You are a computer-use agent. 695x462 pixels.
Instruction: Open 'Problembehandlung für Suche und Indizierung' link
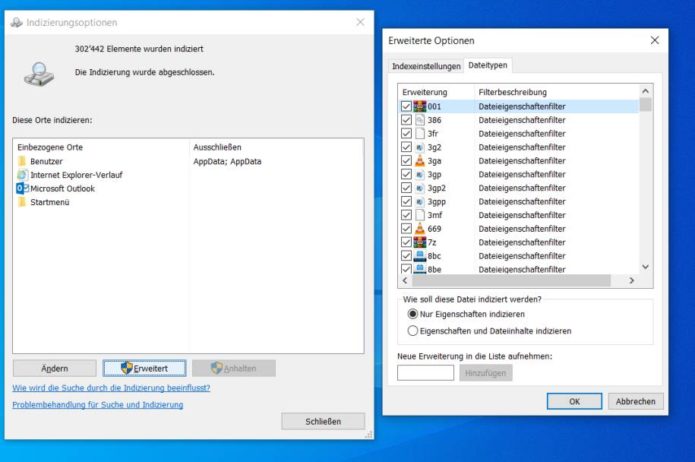coord(97,405)
